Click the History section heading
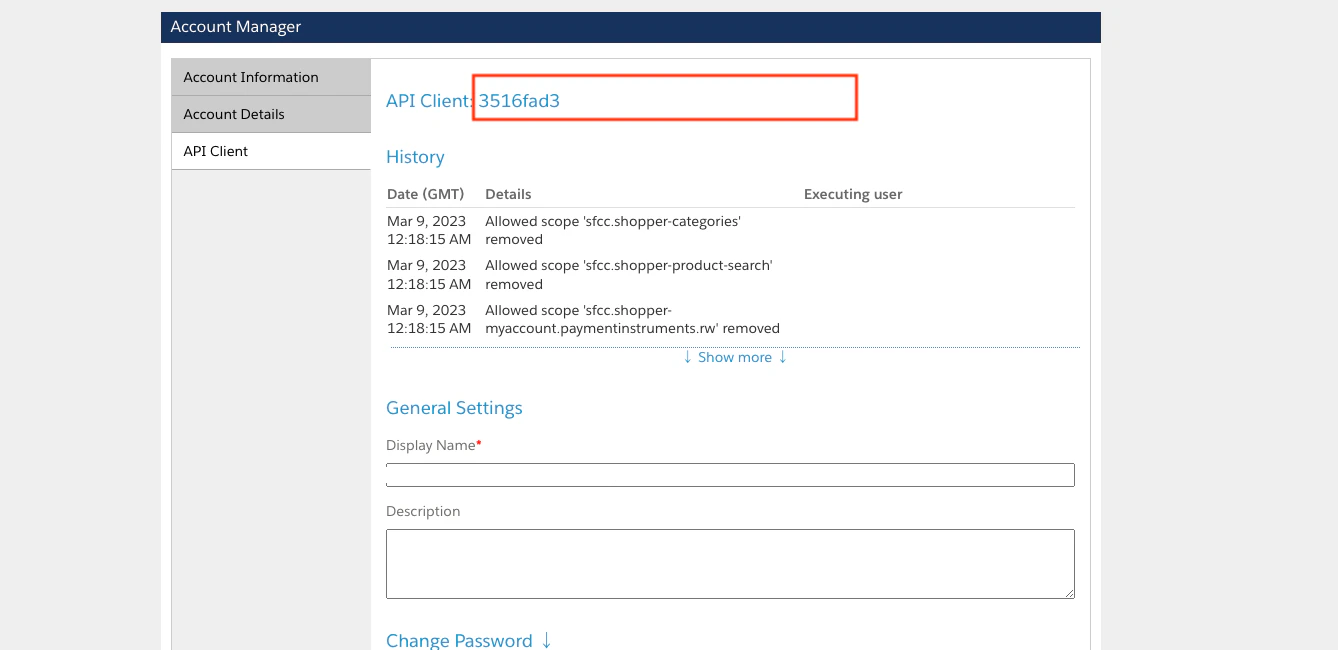The height and width of the screenshot is (650, 1338). [415, 157]
